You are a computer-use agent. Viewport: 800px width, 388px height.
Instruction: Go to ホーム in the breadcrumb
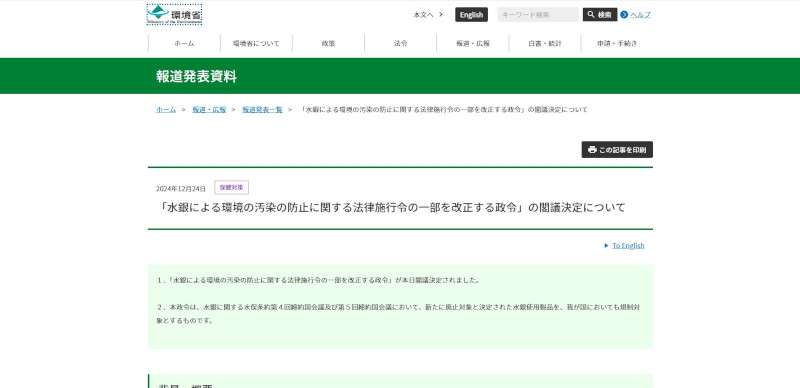coord(166,110)
